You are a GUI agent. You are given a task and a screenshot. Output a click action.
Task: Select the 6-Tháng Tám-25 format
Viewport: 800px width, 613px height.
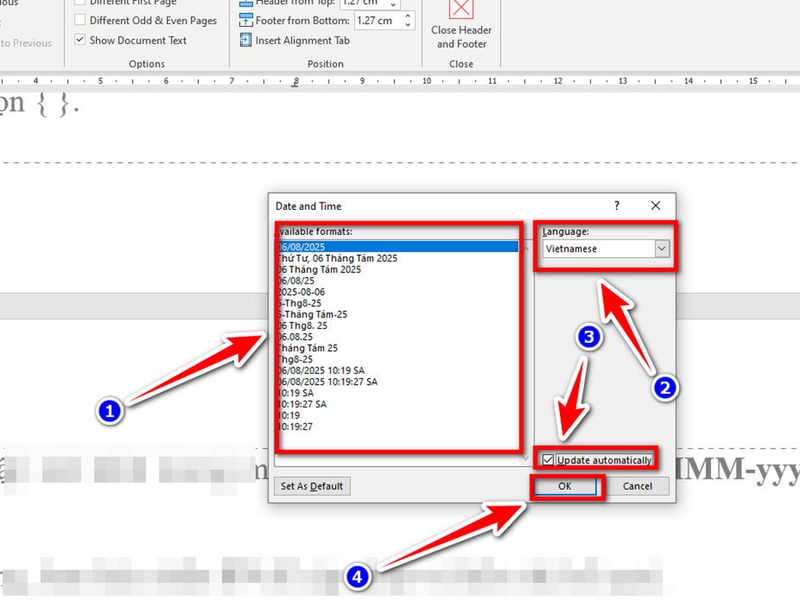pyautogui.click(x=398, y=314)
